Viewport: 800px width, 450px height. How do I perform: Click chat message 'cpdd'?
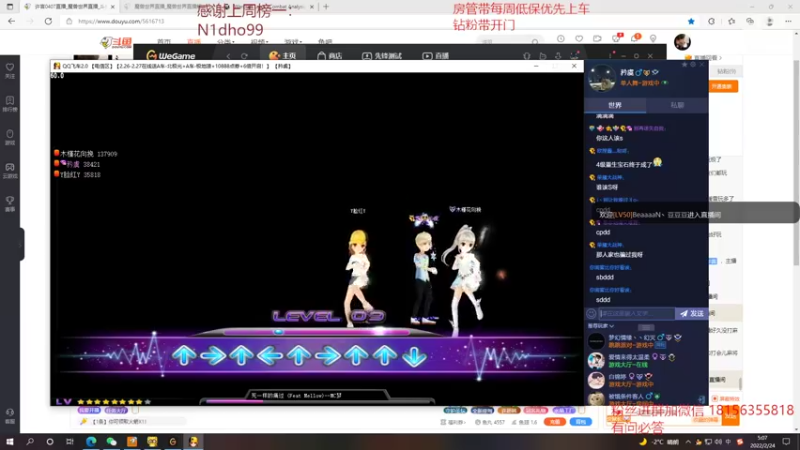[x=603, y=232]
